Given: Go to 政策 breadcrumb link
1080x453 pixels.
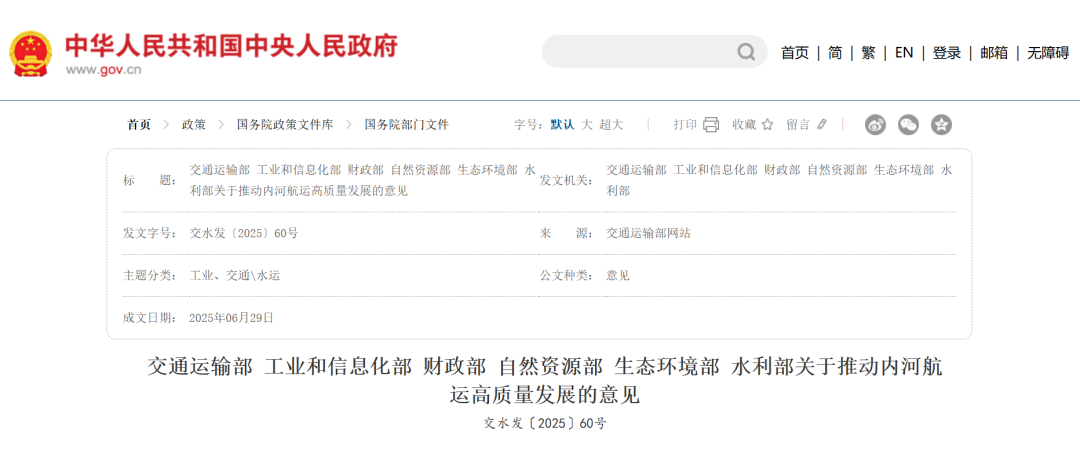Looking at the screenshot, I should pyautogui.click(x=193, y=125).
